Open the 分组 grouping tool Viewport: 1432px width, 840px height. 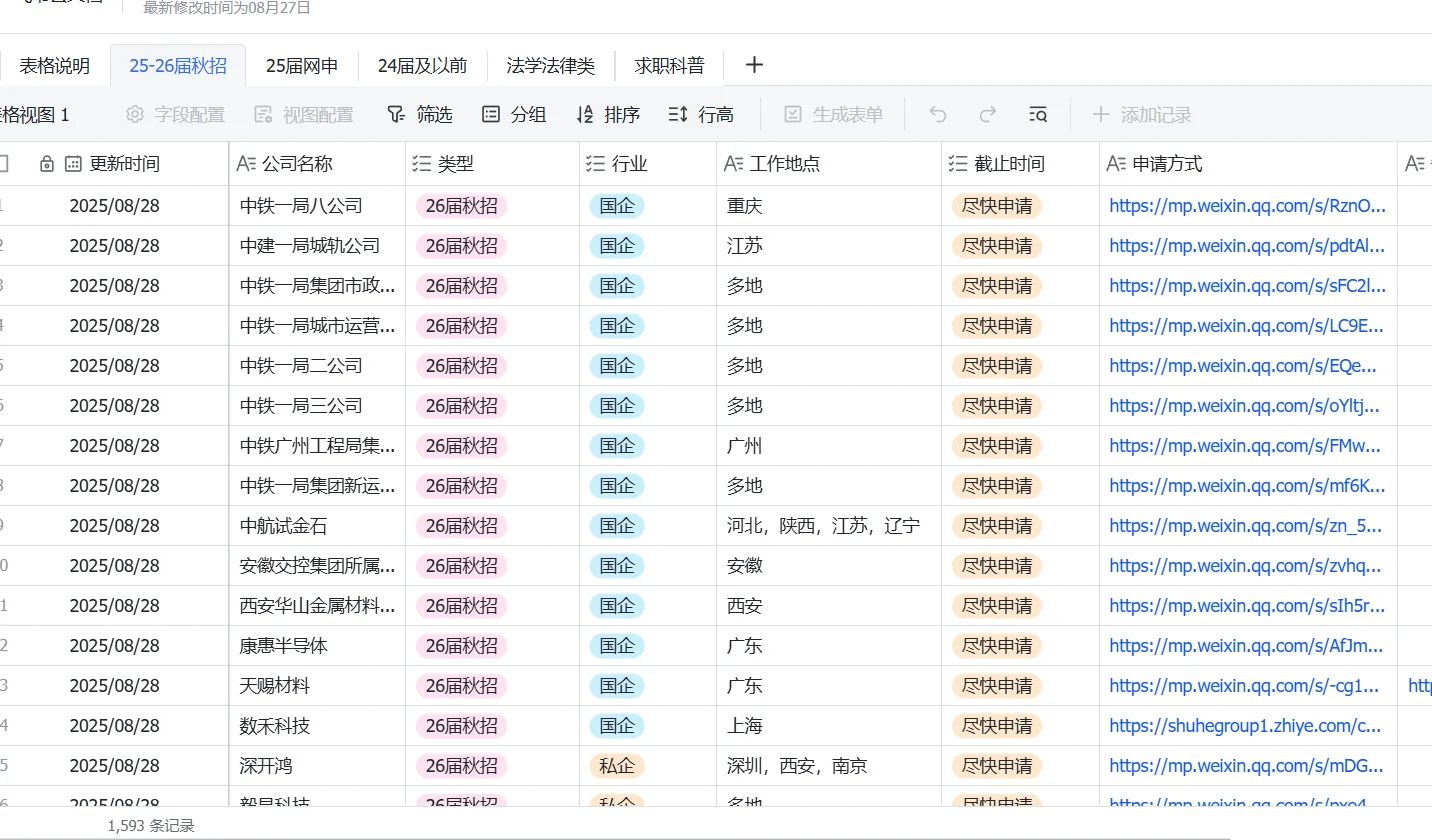click(x=514, y=115)
